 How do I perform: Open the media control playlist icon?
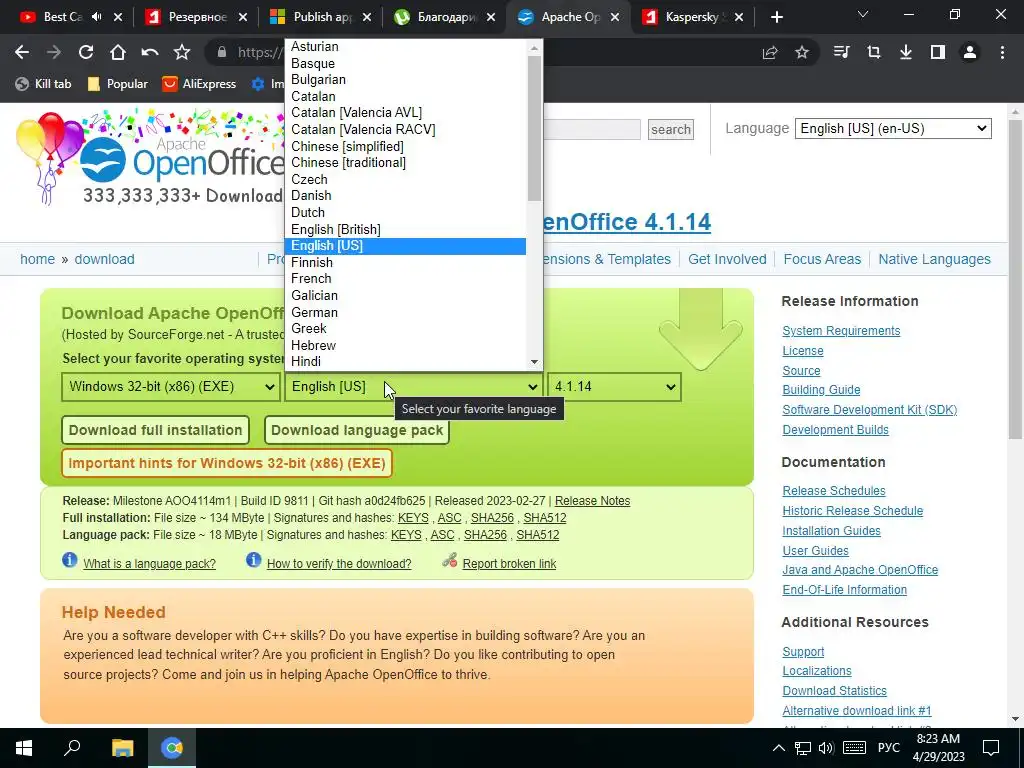pos(842,52)
